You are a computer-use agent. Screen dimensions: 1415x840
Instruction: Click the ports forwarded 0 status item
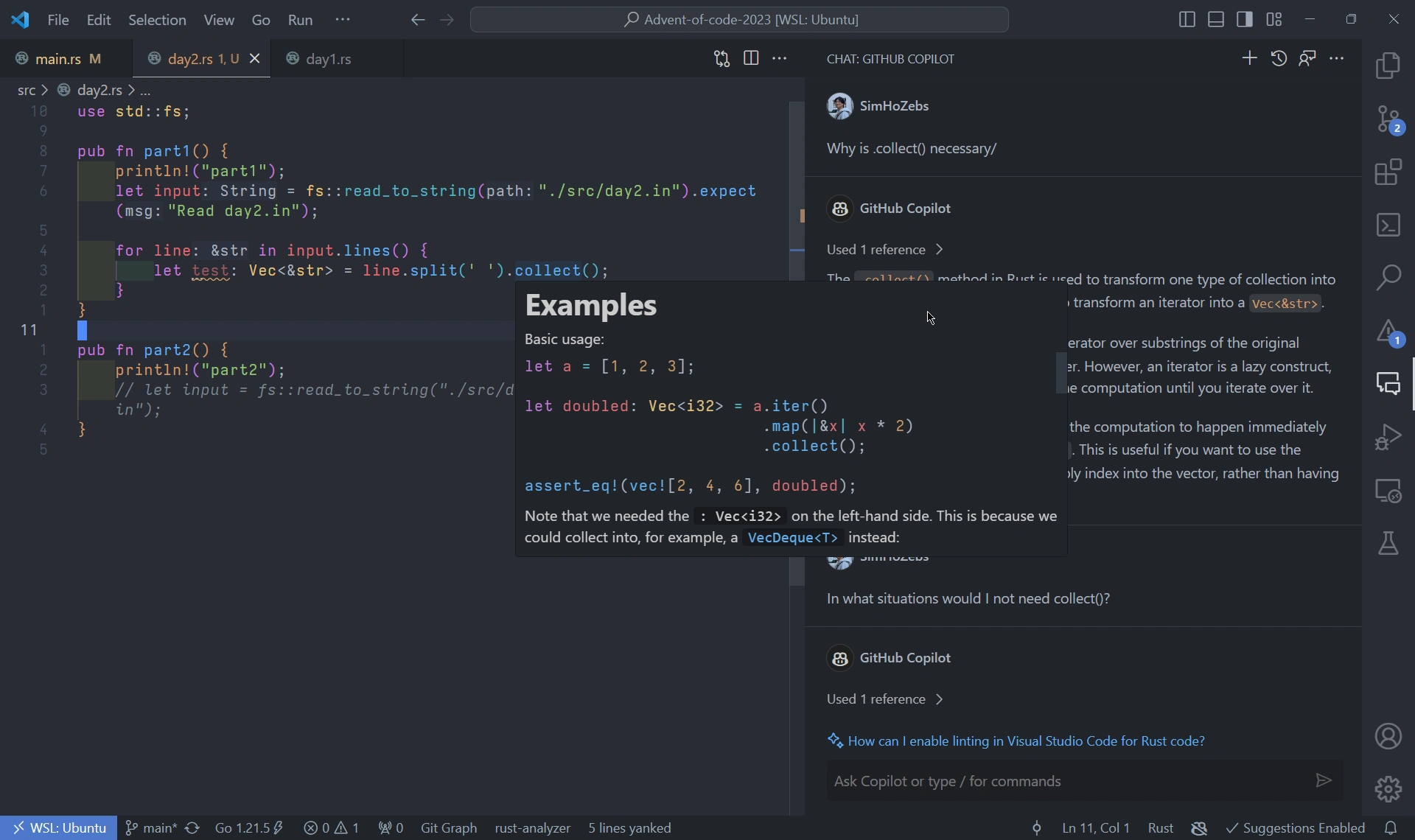391,828
